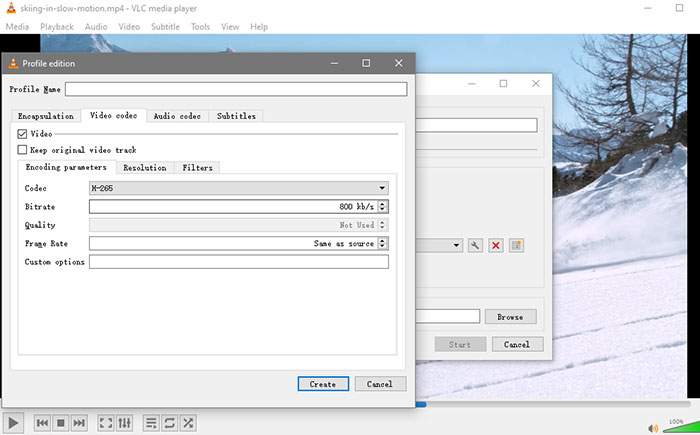This screenshot has height=435, width=700.
Task: Mute audio via speaker icon
Action: (653, 428)
